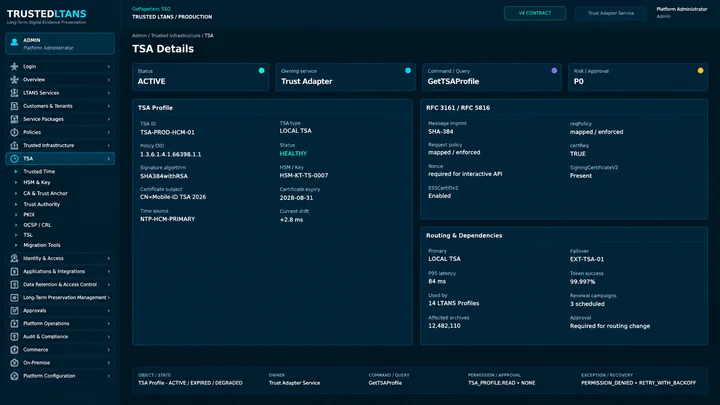Viewport: 720px width, 405px height.
Task: Expand the Approvals chevron
Action: pyautogui.click(x=109, y=310)
